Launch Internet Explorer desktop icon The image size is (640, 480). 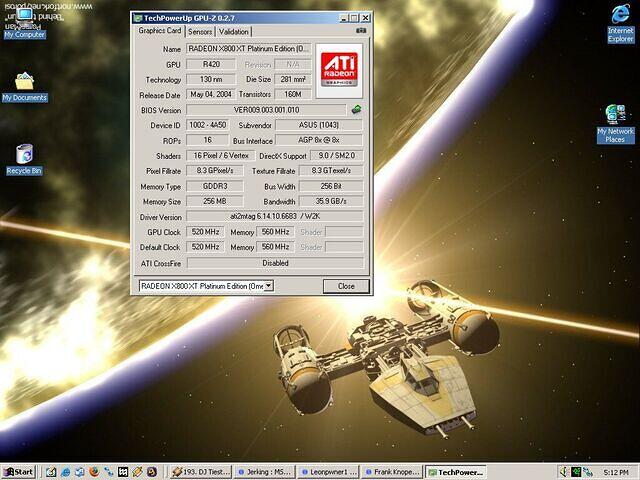[x=620, y=20]
